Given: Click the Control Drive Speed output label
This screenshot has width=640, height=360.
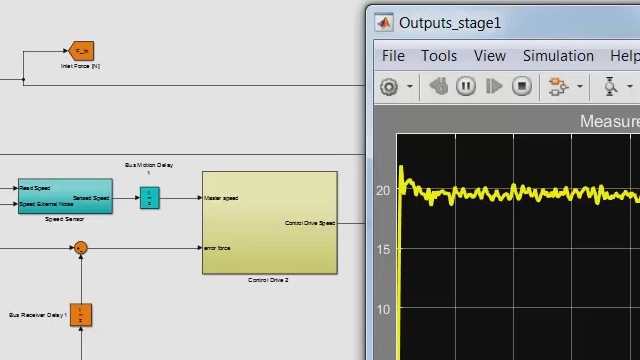Looking at the screenshot, I should pyautogui.click(x=310, y=223).
